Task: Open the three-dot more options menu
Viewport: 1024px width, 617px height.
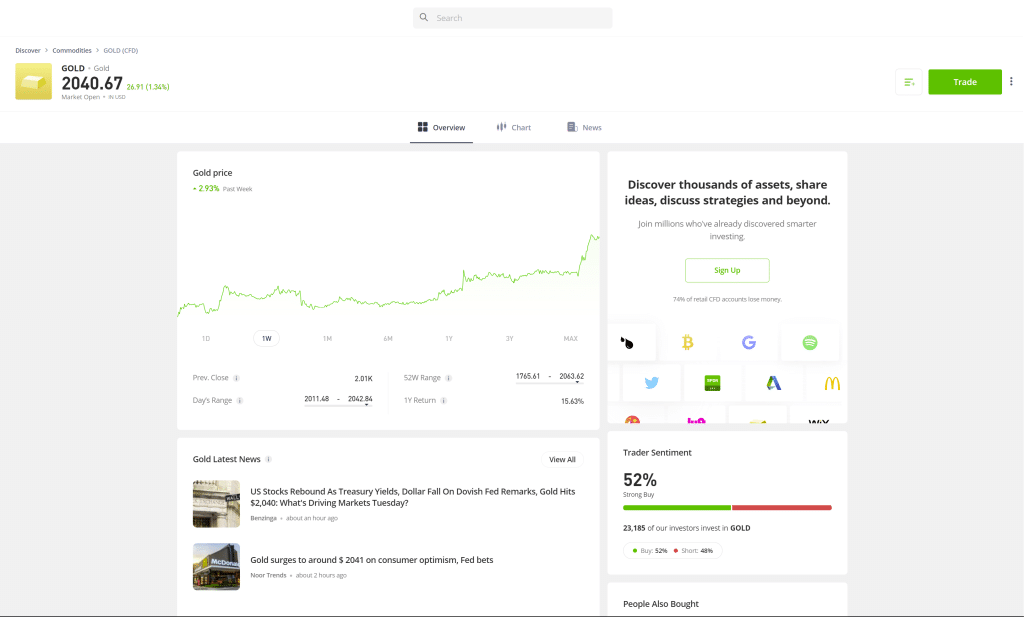Action: coord(1011,82)
